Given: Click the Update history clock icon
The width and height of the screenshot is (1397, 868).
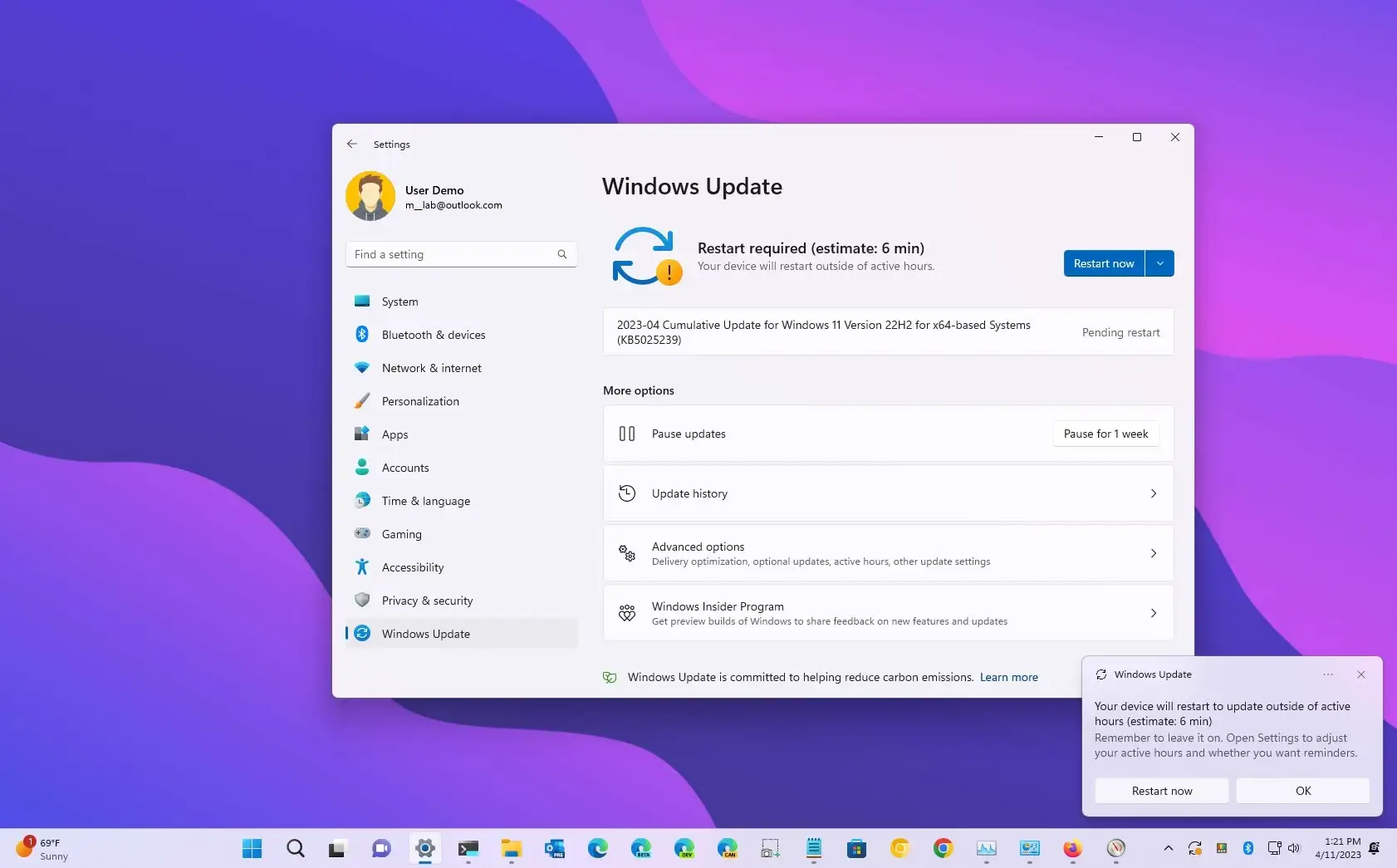Looking at the screenshot, I should pos(627,493).
